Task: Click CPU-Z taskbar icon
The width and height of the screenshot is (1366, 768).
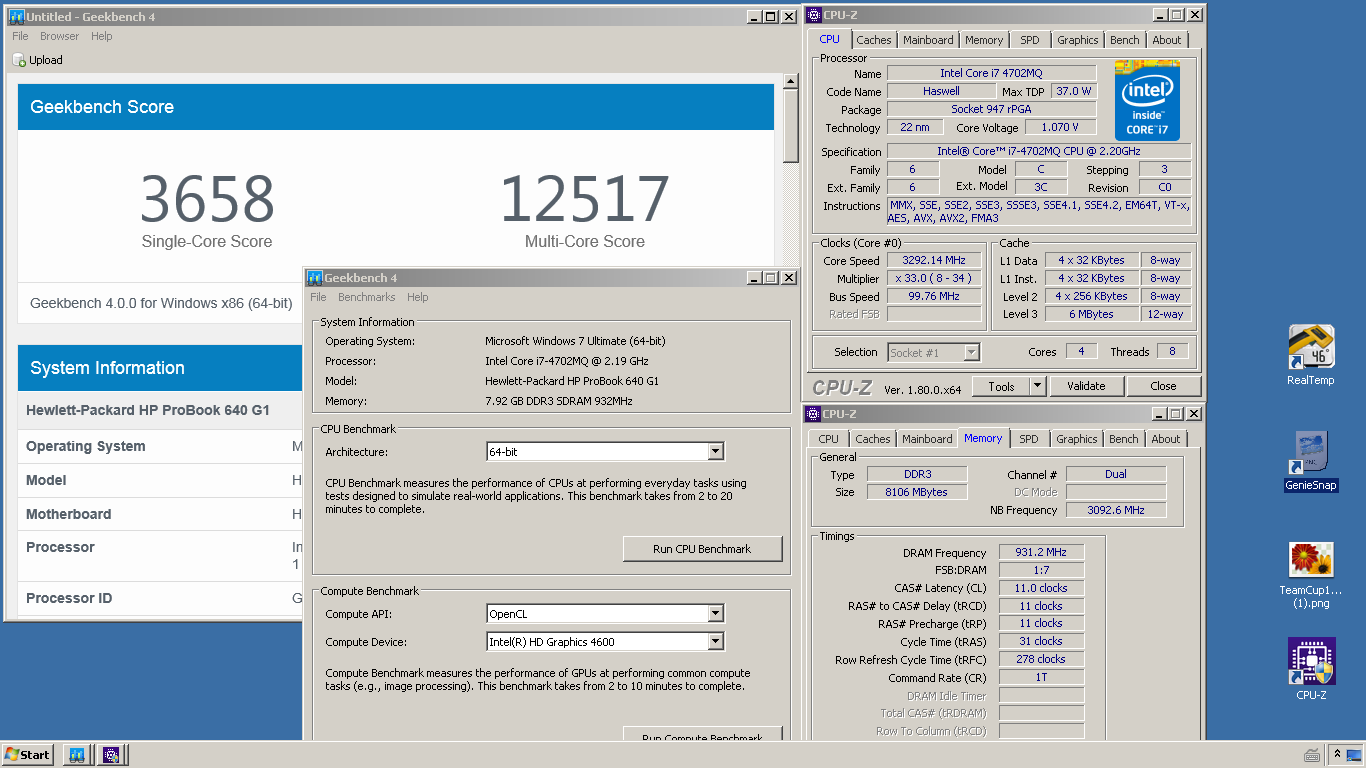Action: tap(111, 755)
